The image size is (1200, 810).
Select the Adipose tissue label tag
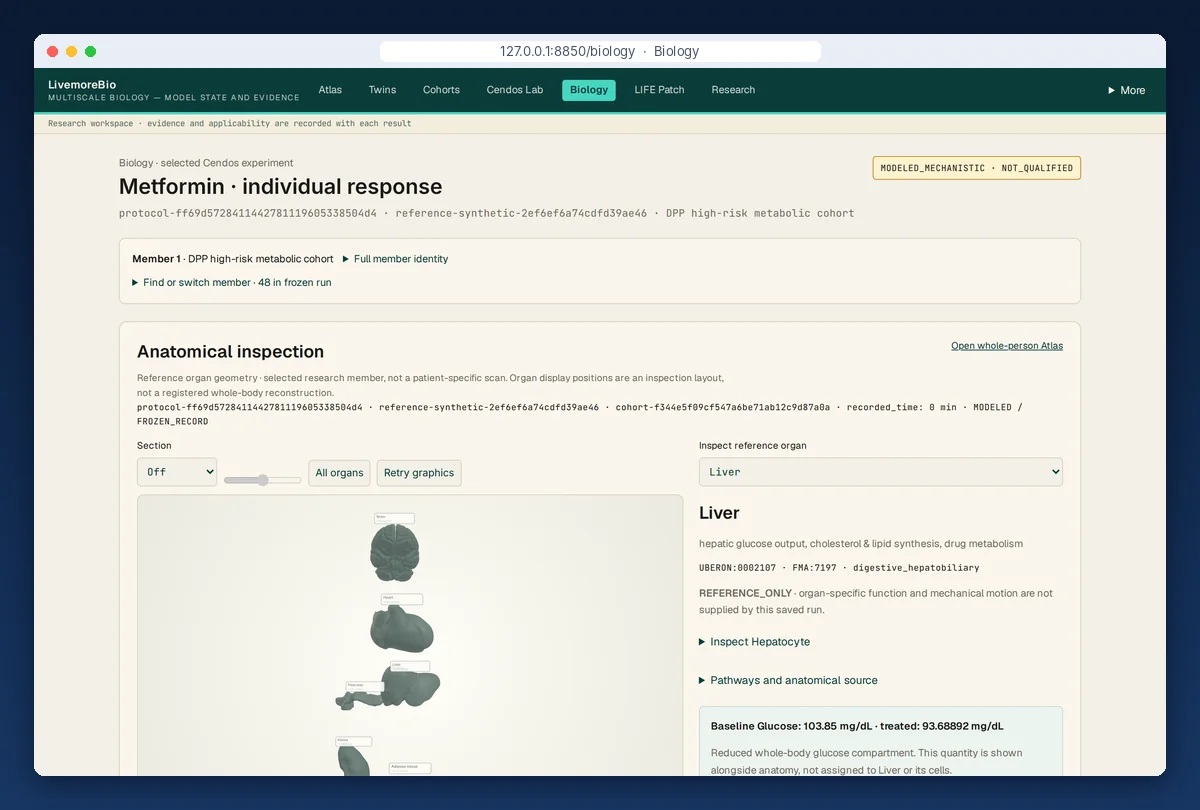pyautogui.click(x=410, y=768)
